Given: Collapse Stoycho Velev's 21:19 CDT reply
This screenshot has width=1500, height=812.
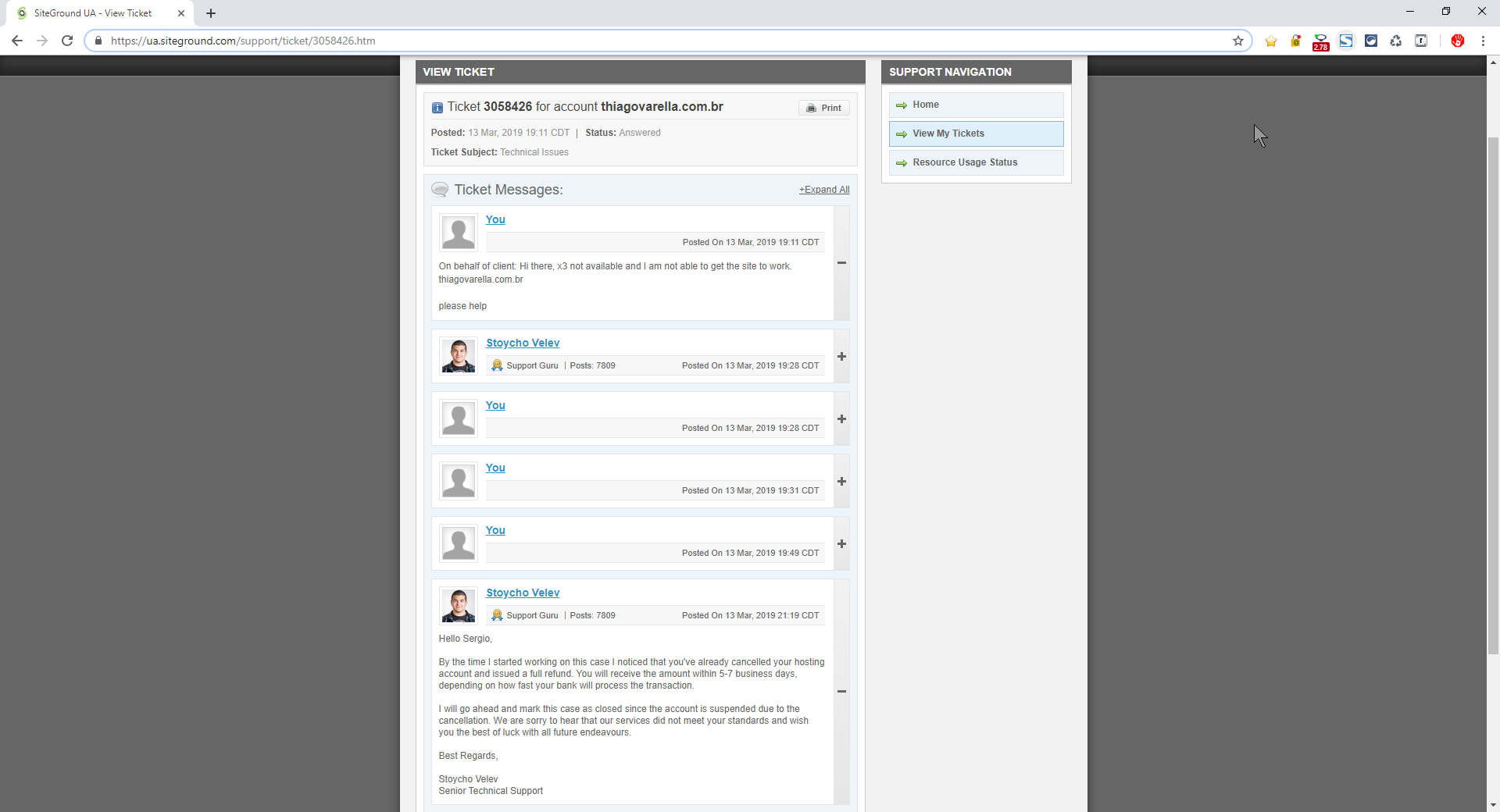Looking at the screenshot, I should coord(841,692).
